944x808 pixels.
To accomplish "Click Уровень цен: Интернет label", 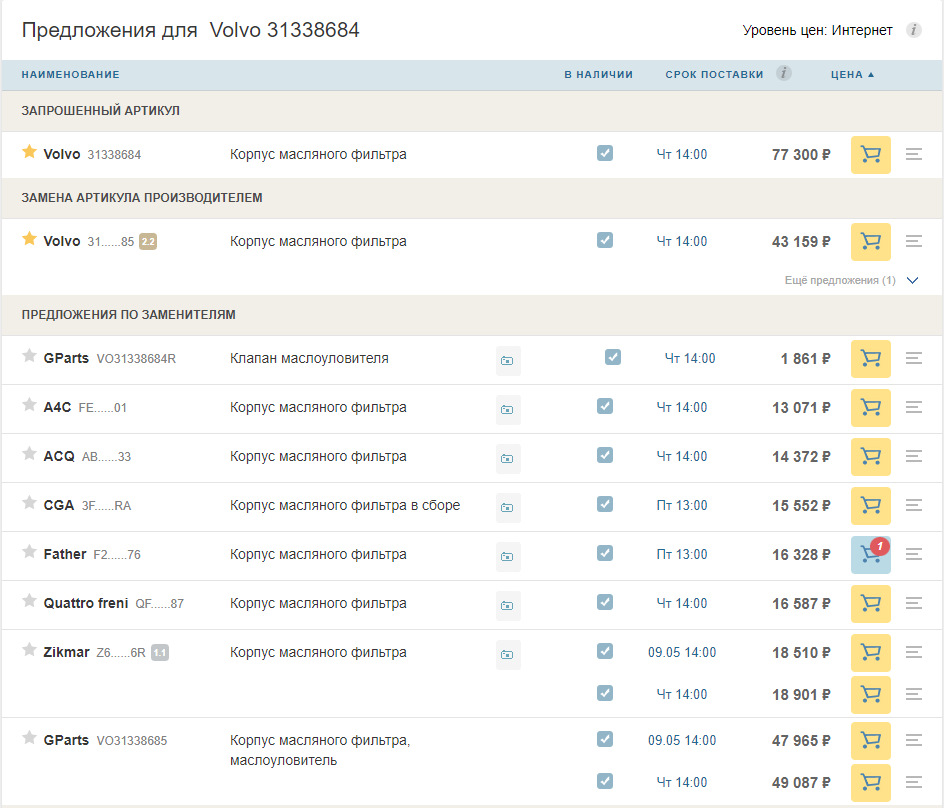I will (x=817, y=30).
